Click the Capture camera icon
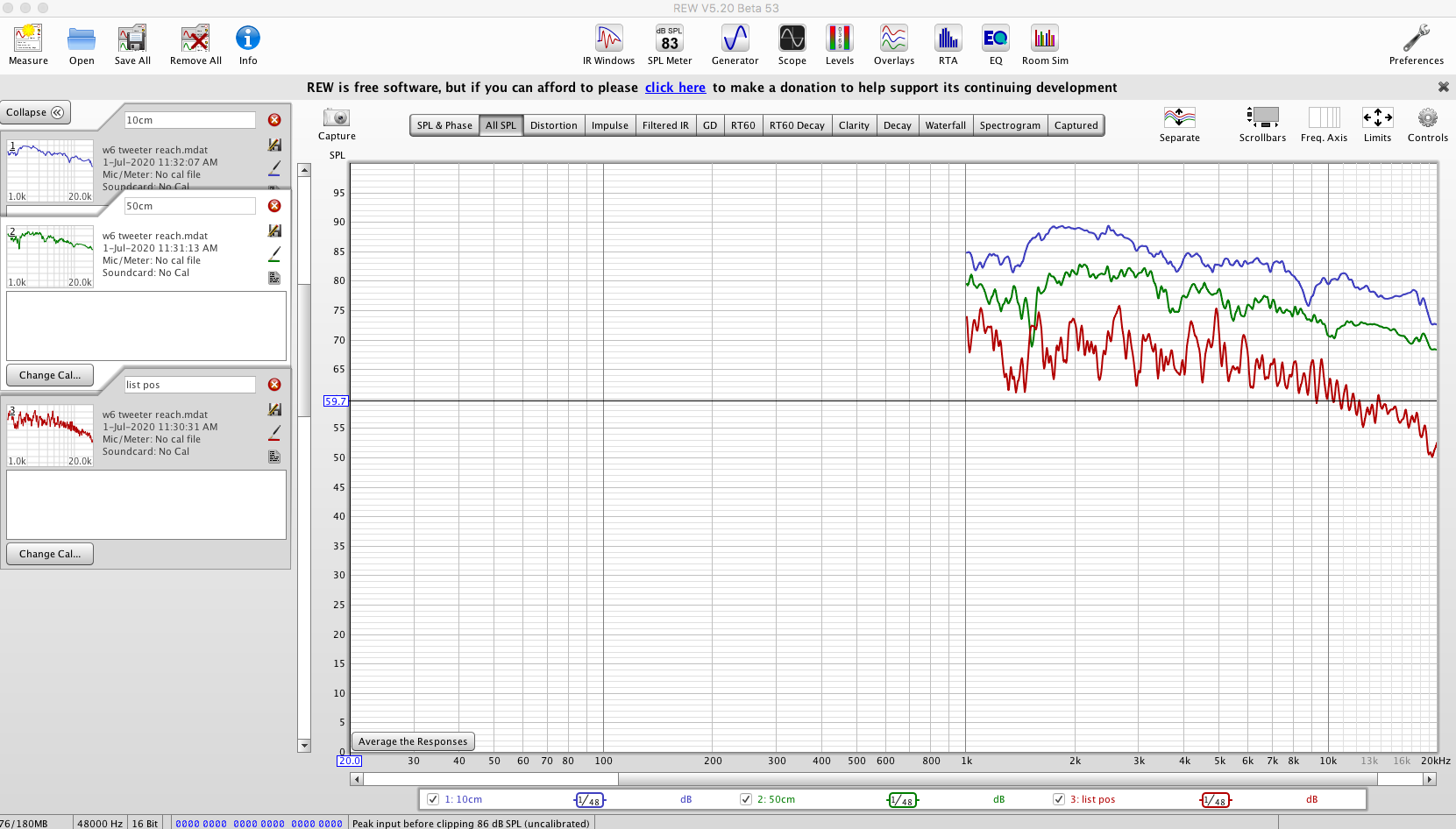The image size is (1456, 829). coord(337,117)
